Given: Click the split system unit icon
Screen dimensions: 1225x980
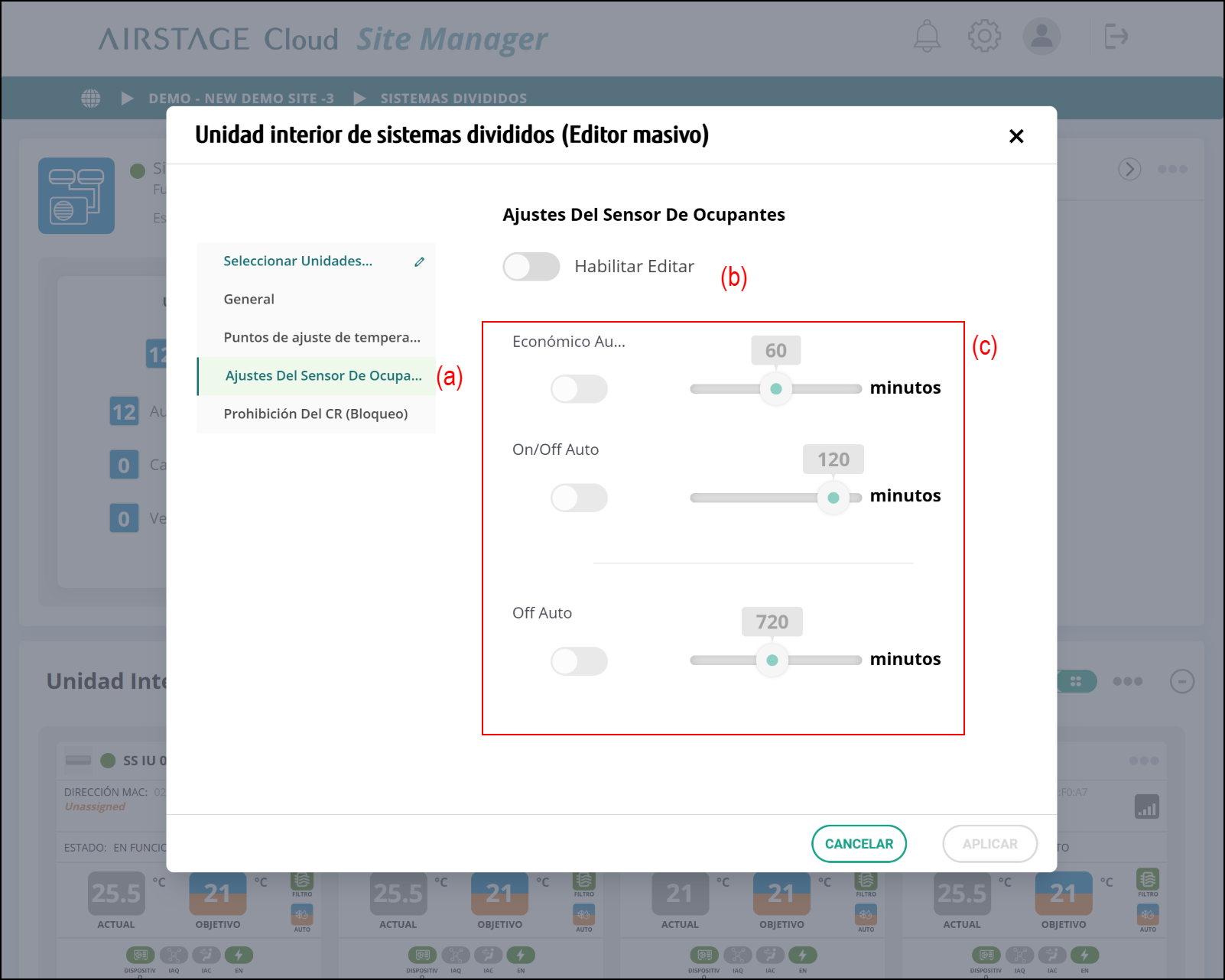Looking at the screenshot, I should [76, 196].
